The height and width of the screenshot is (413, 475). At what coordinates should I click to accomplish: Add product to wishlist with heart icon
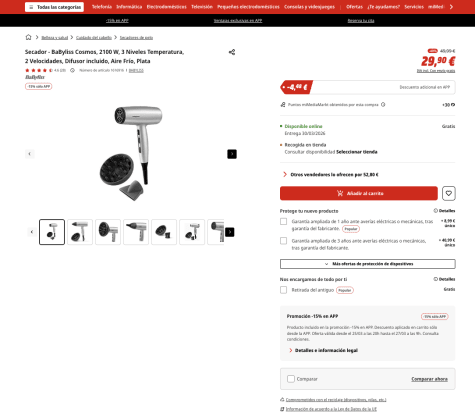coord(449,193)
